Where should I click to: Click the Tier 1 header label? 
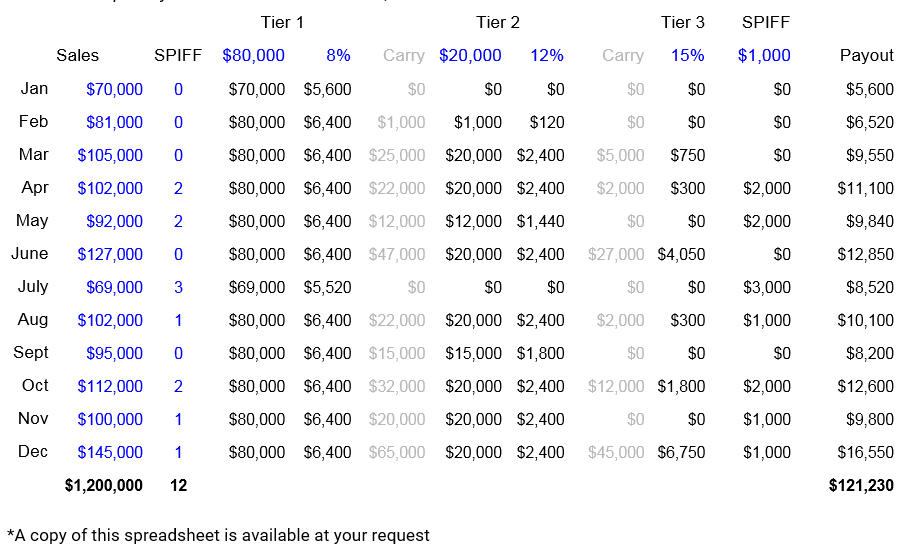282,22
